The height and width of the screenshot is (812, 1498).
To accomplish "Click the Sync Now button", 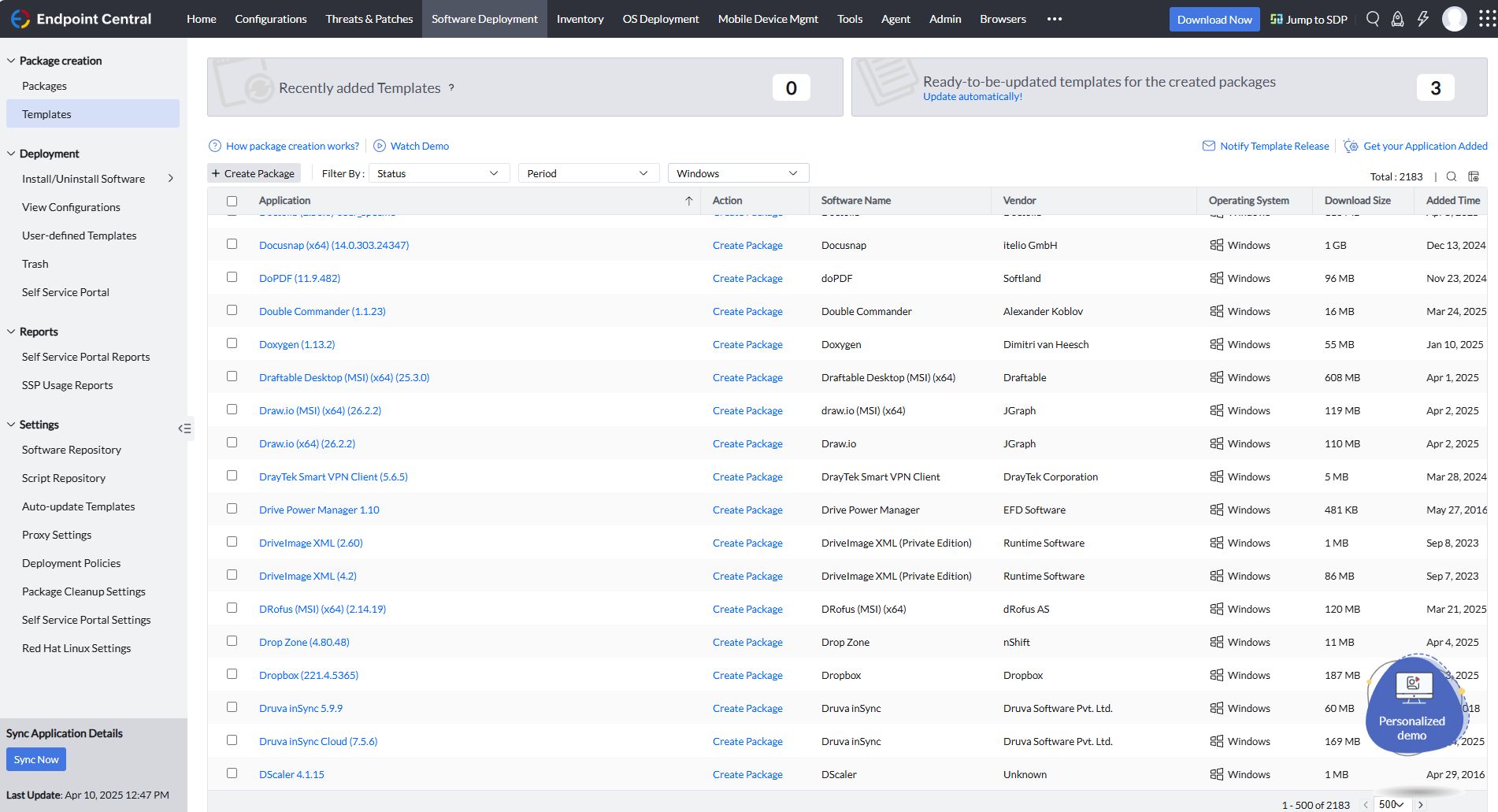I will pyautogui.click(x=36, y=759).
